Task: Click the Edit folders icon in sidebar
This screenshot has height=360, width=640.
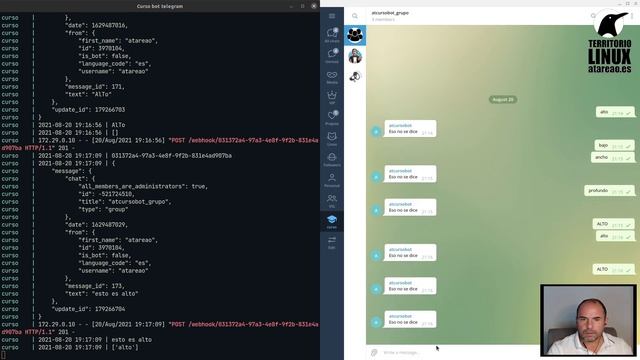Action: click(332, 242)
